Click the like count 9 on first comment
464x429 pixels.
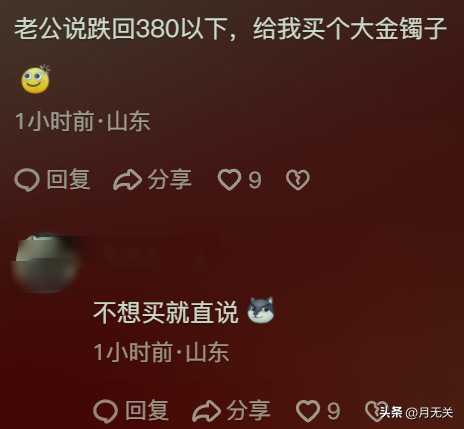point(255,180)
